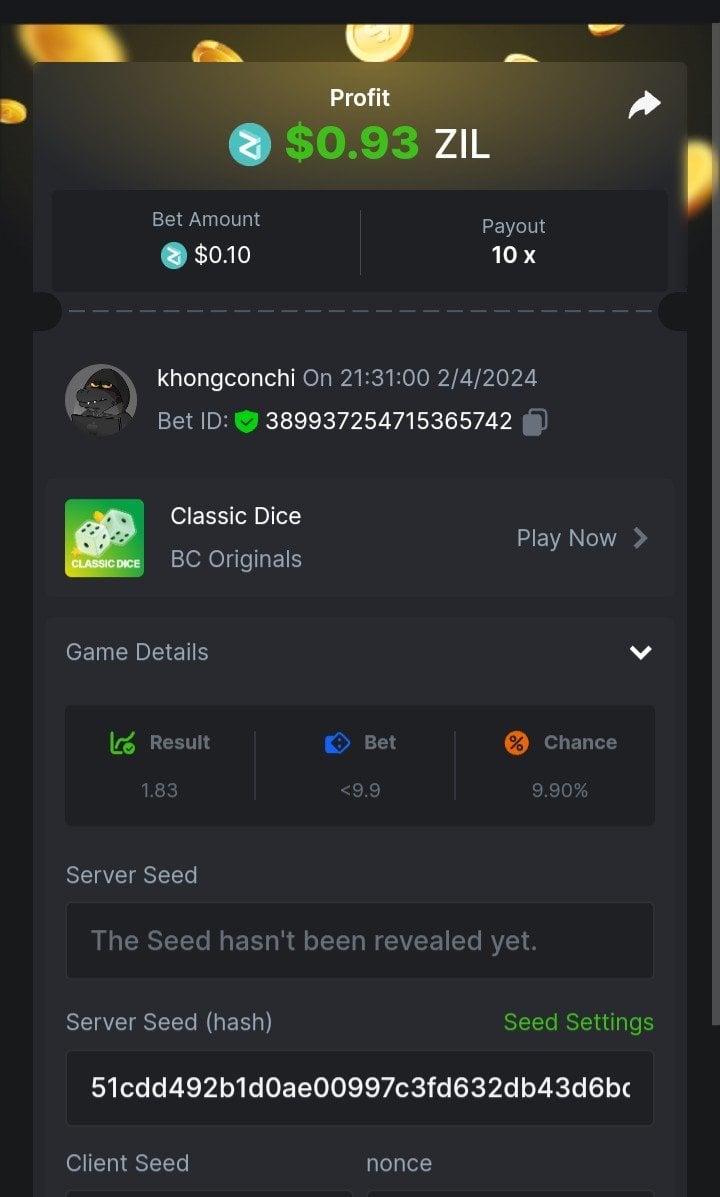Click the ZIL coin icon beside profit
The image size is (720, 1197).
(x=249, y=145)
